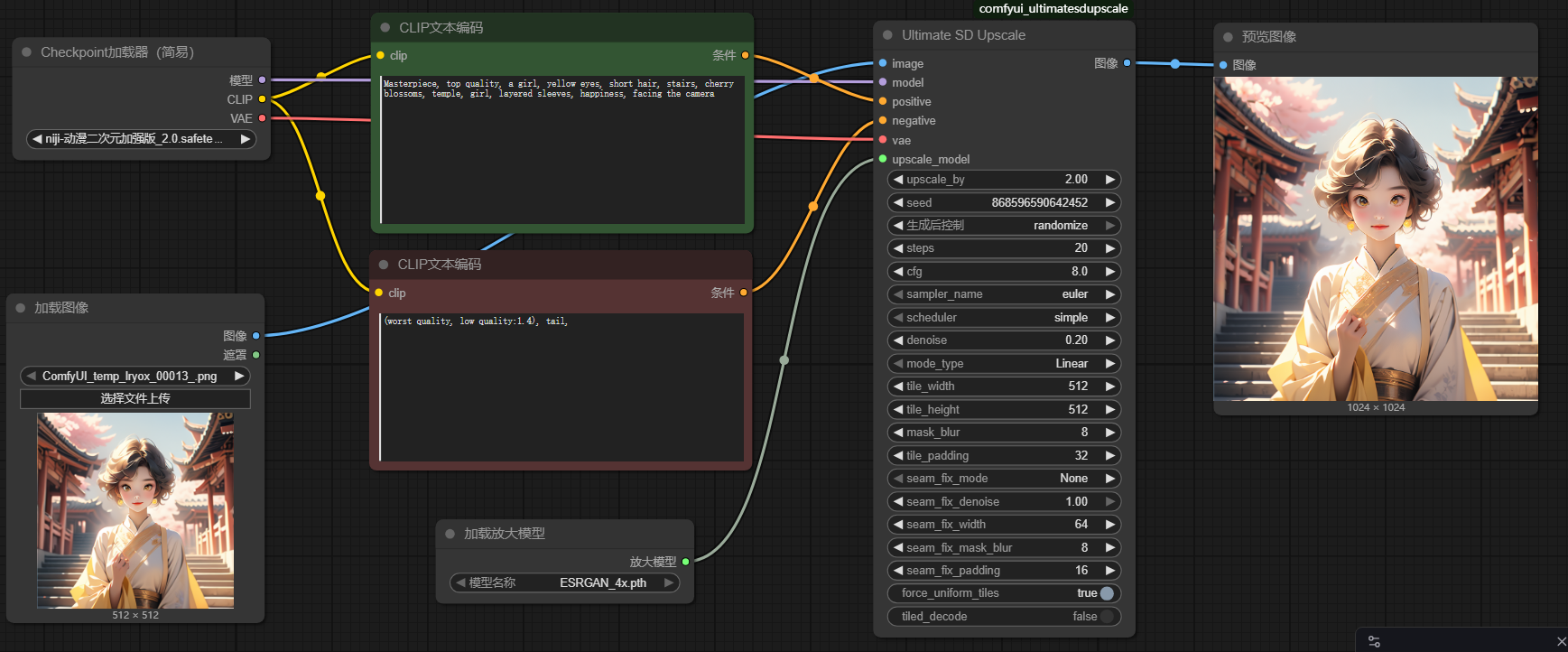
Task: Click the denoise value slider field
Action: coord(1004,340)
